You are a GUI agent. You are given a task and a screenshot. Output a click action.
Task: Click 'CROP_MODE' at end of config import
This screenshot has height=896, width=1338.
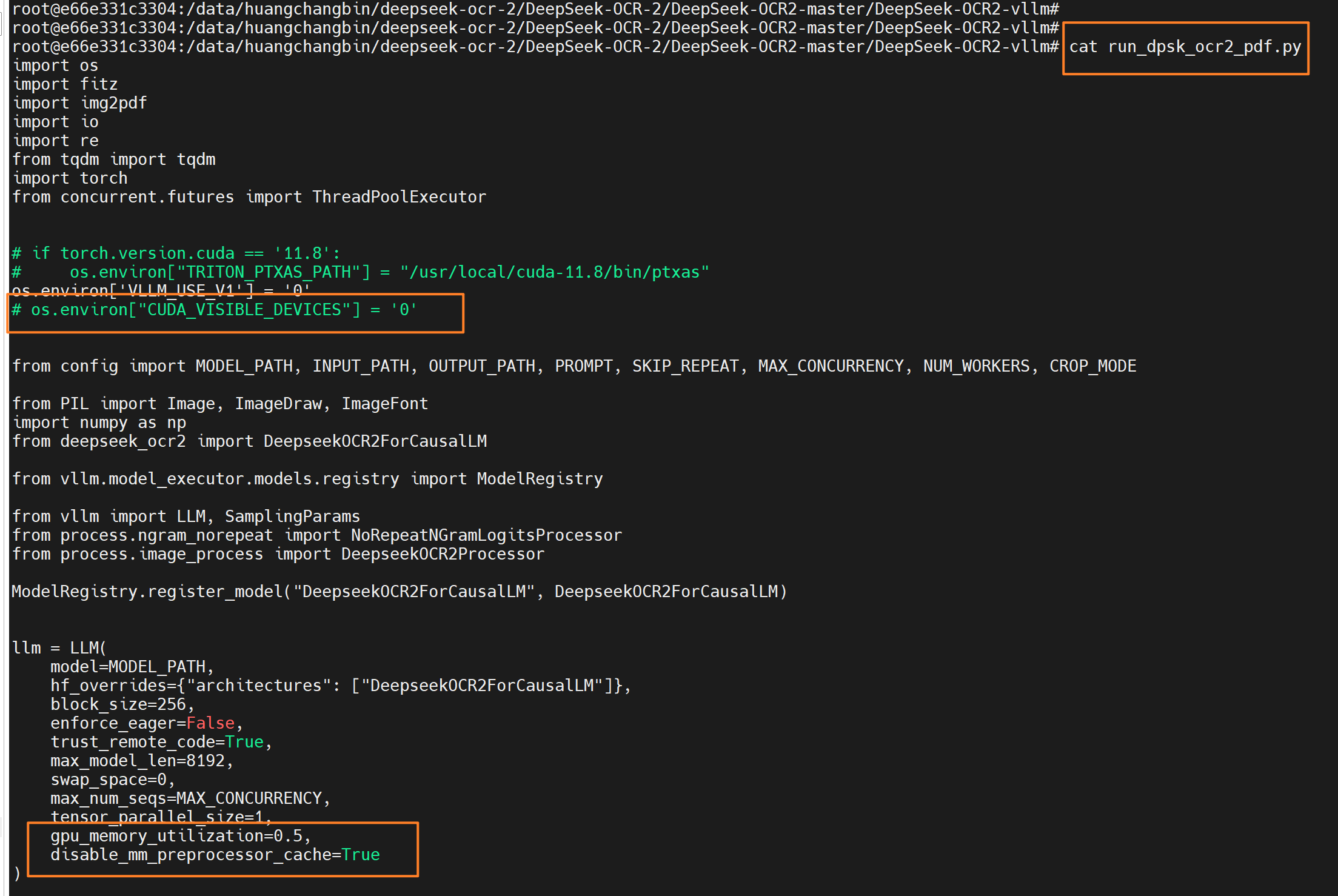tap(1092, 366)
